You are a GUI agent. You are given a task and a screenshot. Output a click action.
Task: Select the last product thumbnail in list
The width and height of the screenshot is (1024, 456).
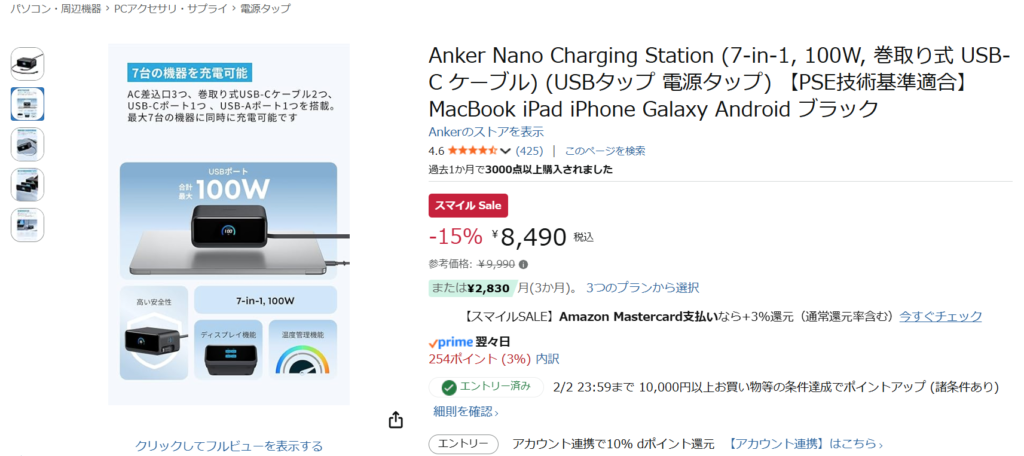[x=27, y=225]
